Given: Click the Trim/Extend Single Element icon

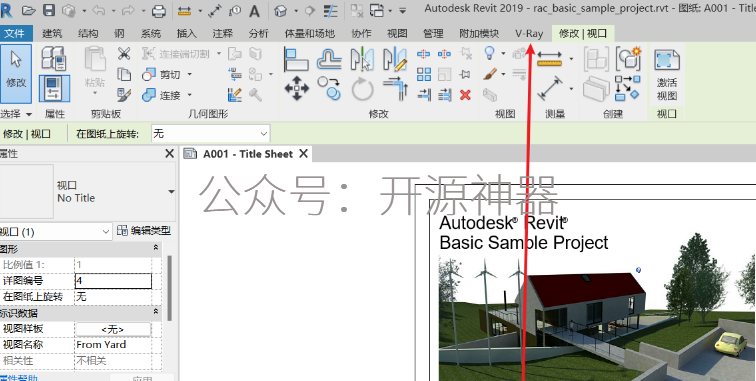Looking at the screenshot, I should coord(424,95).
